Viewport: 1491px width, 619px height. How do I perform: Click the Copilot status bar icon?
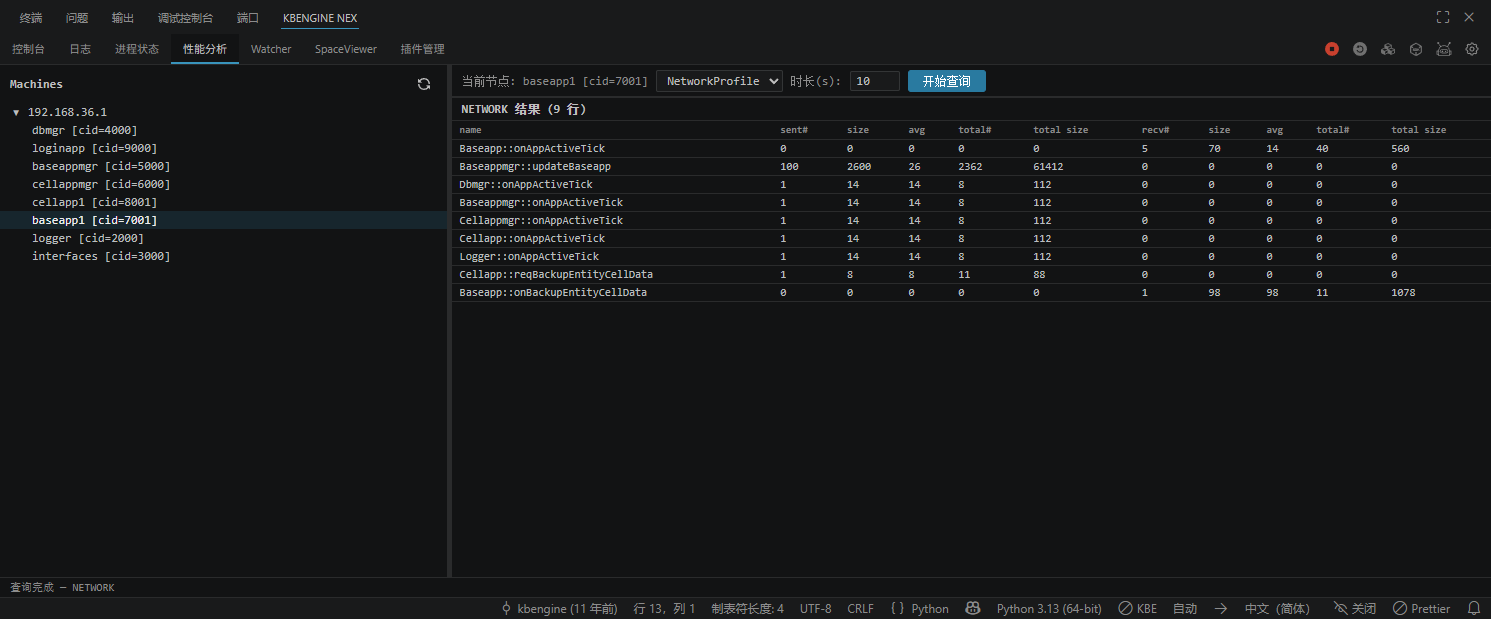click(x=972, y=608)
